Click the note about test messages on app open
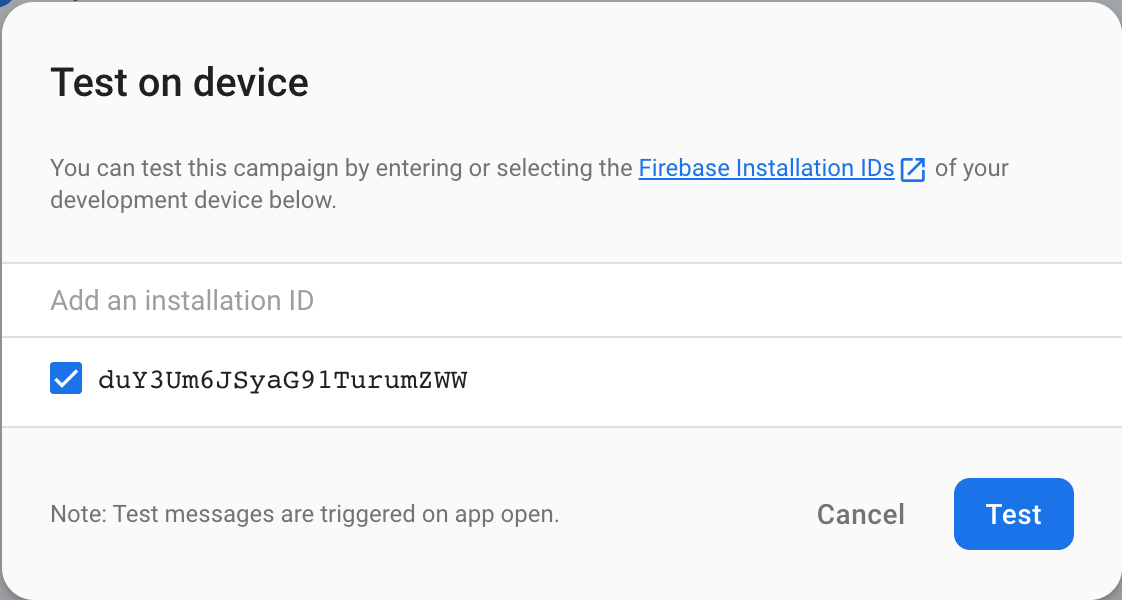Screen dimensions: 1122x600 coord(305,515)
